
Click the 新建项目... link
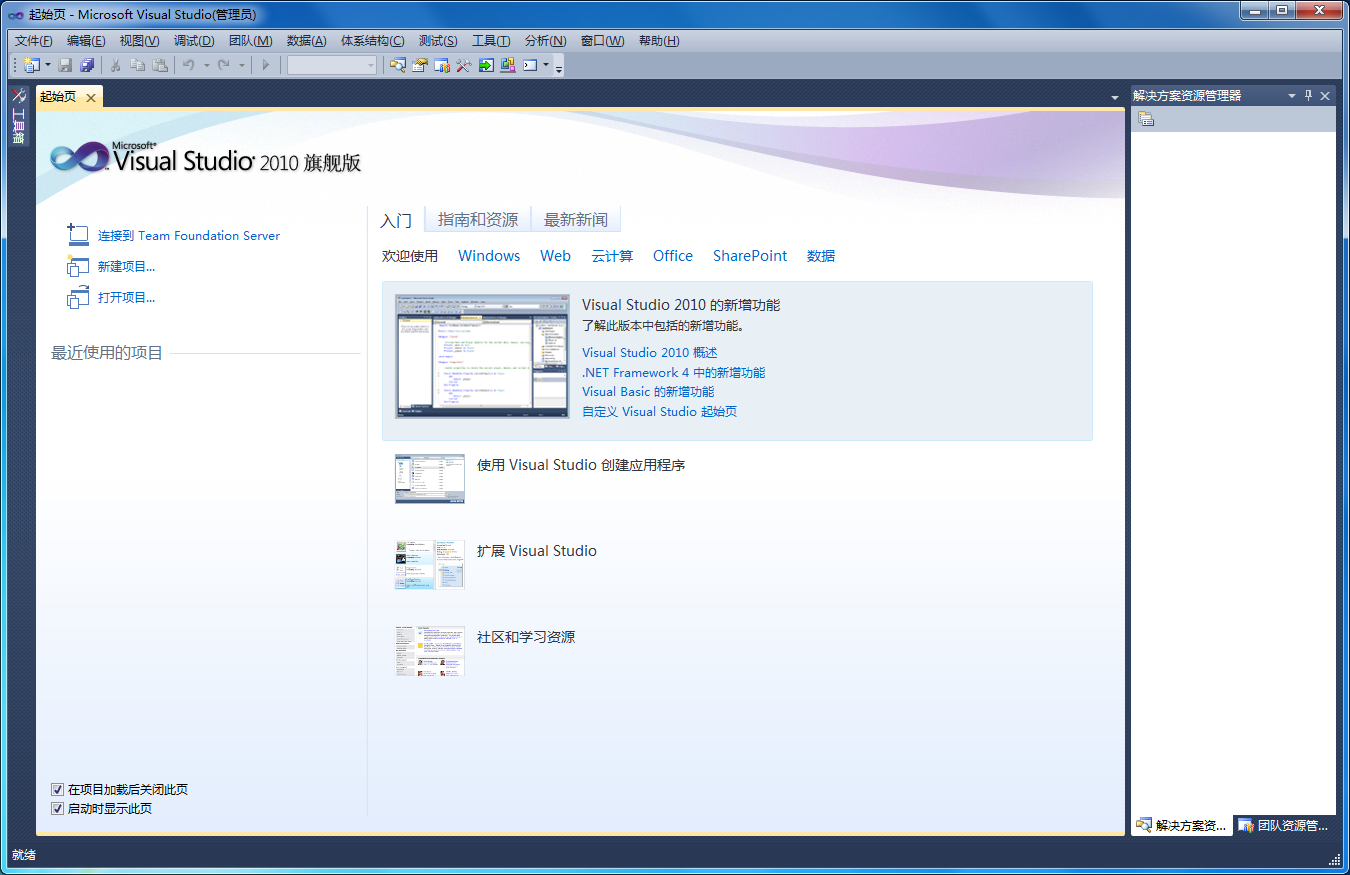[x=126, y=267]
